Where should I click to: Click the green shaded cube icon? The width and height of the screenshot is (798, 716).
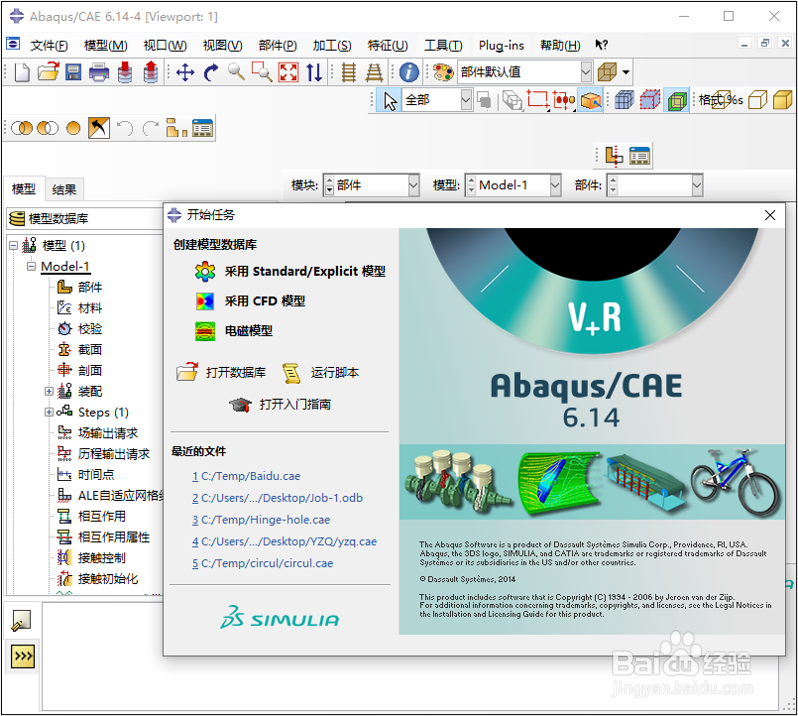(x=677, y=100)
